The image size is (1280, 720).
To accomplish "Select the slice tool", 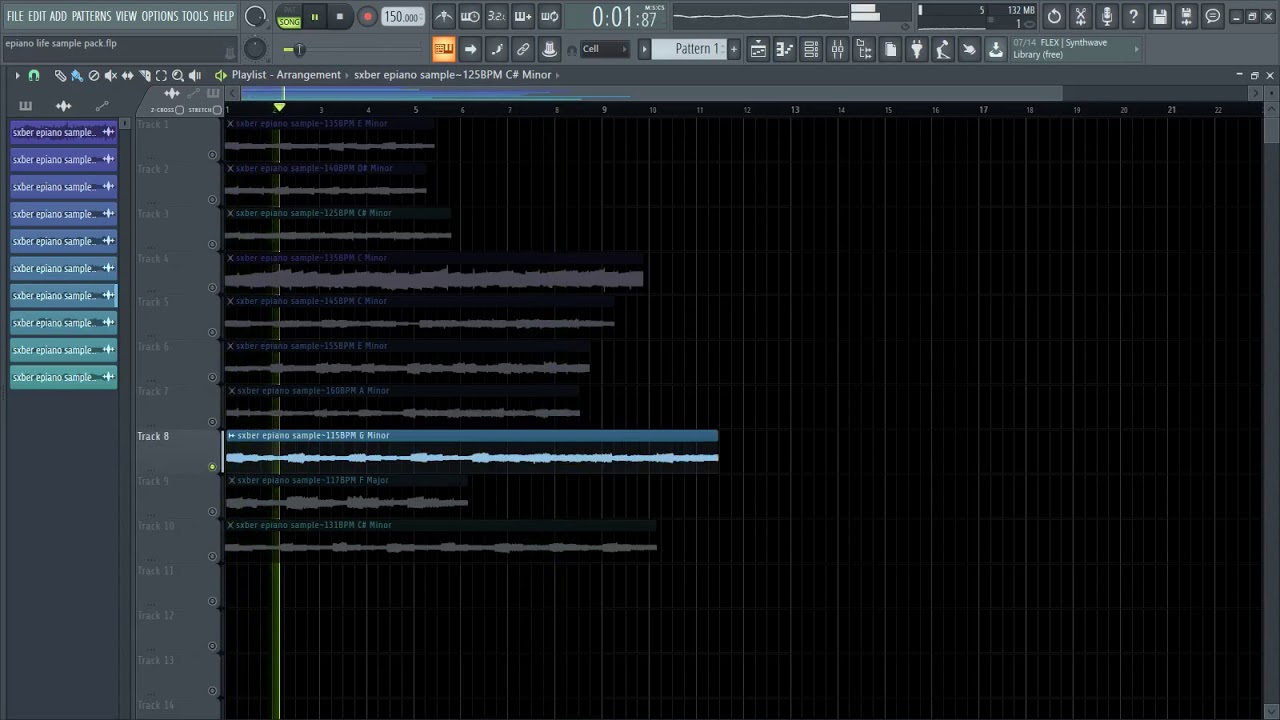I will tap(144, 76).
